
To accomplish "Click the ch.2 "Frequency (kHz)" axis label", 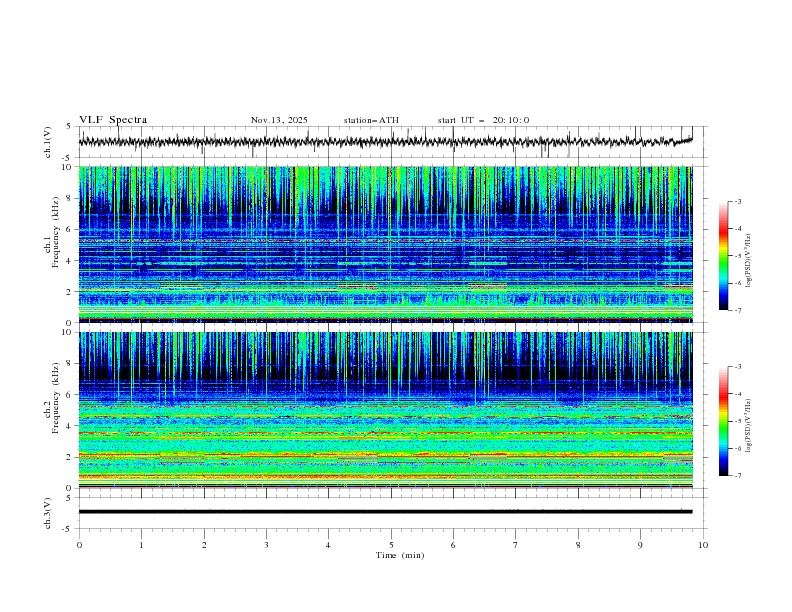I will (55, 398).
